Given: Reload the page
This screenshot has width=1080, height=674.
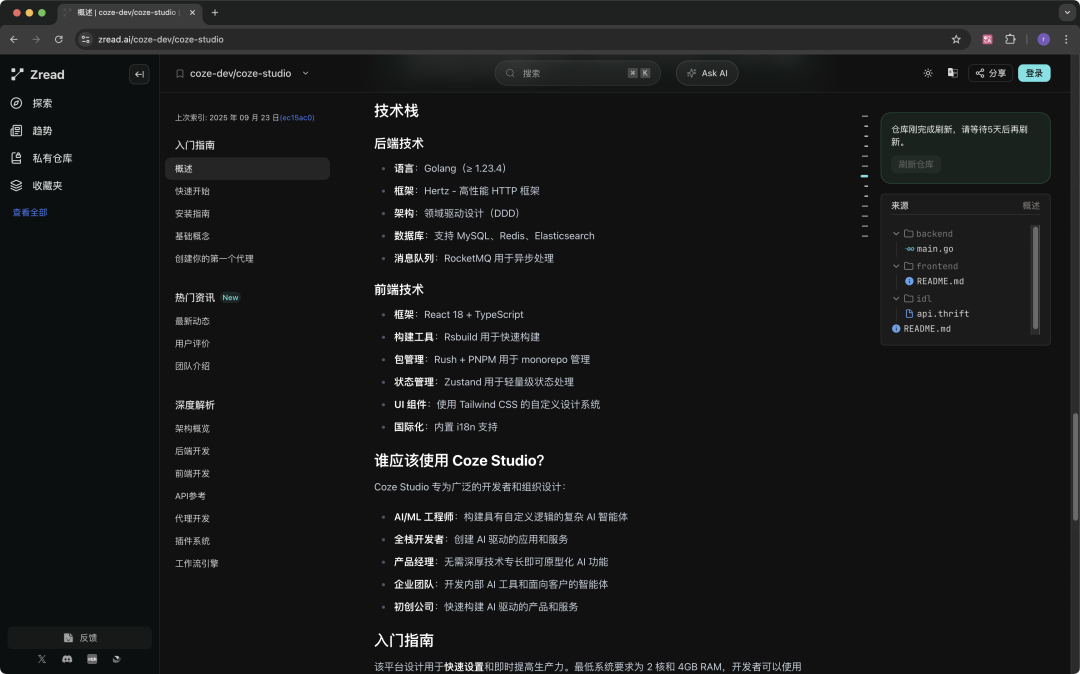Looking at the screenshot, I should (x=59, y=39).
